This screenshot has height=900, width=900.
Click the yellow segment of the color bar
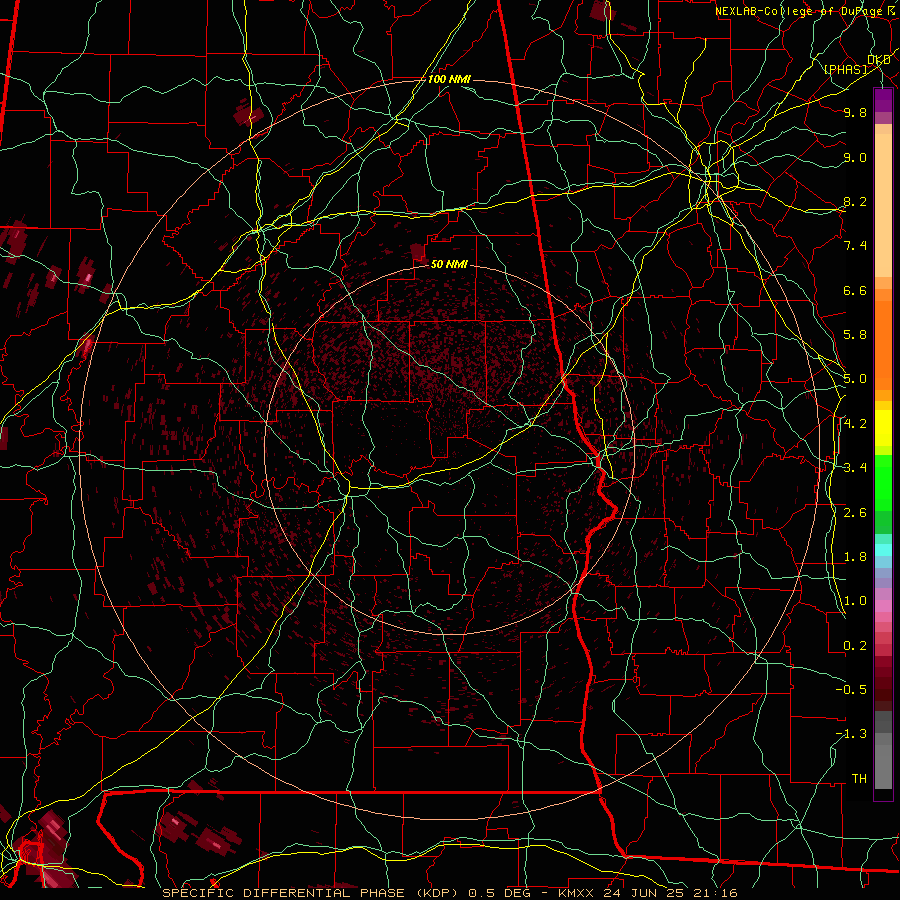883,428
